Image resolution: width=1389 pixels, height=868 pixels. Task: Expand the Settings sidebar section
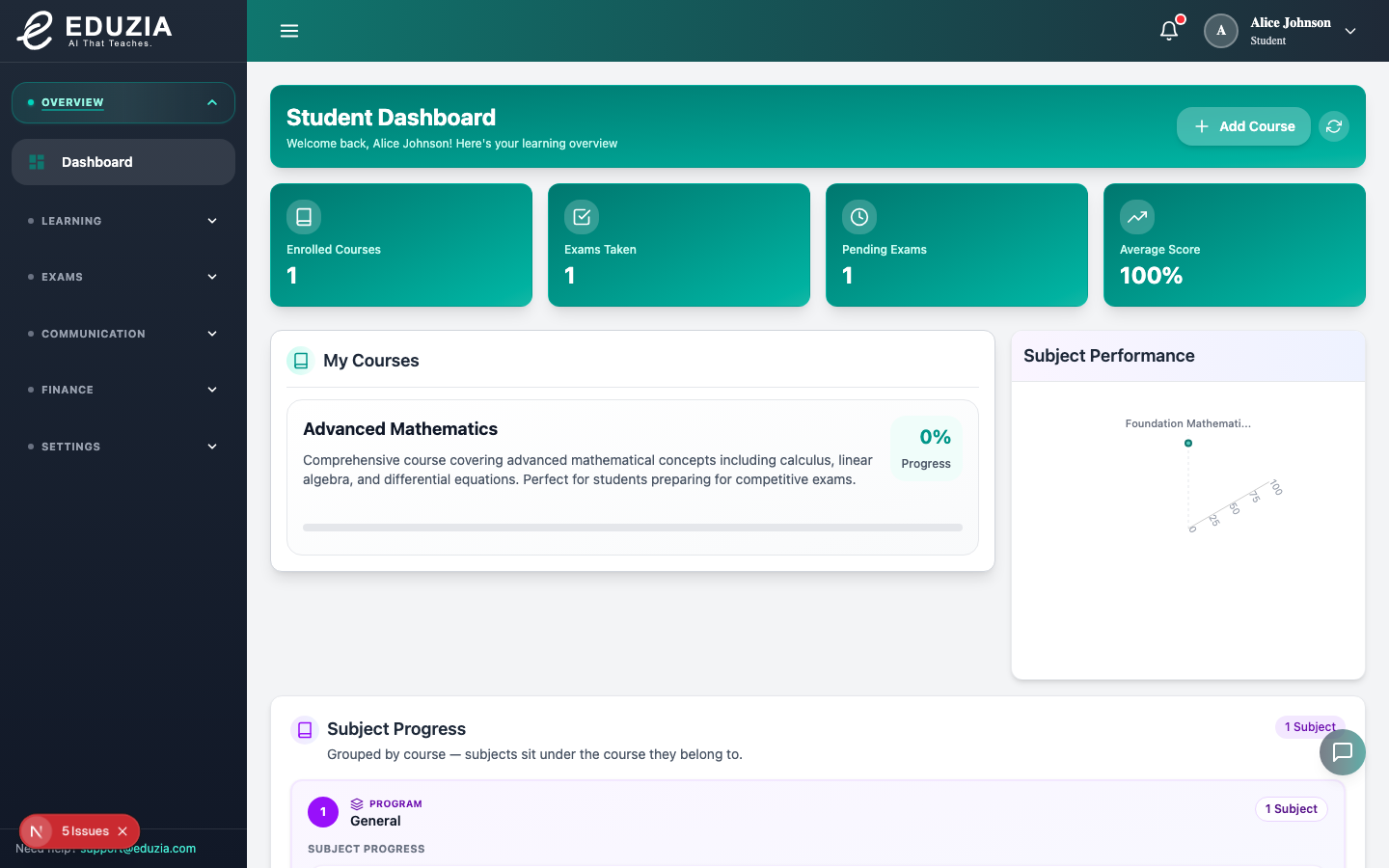point(212,447)
